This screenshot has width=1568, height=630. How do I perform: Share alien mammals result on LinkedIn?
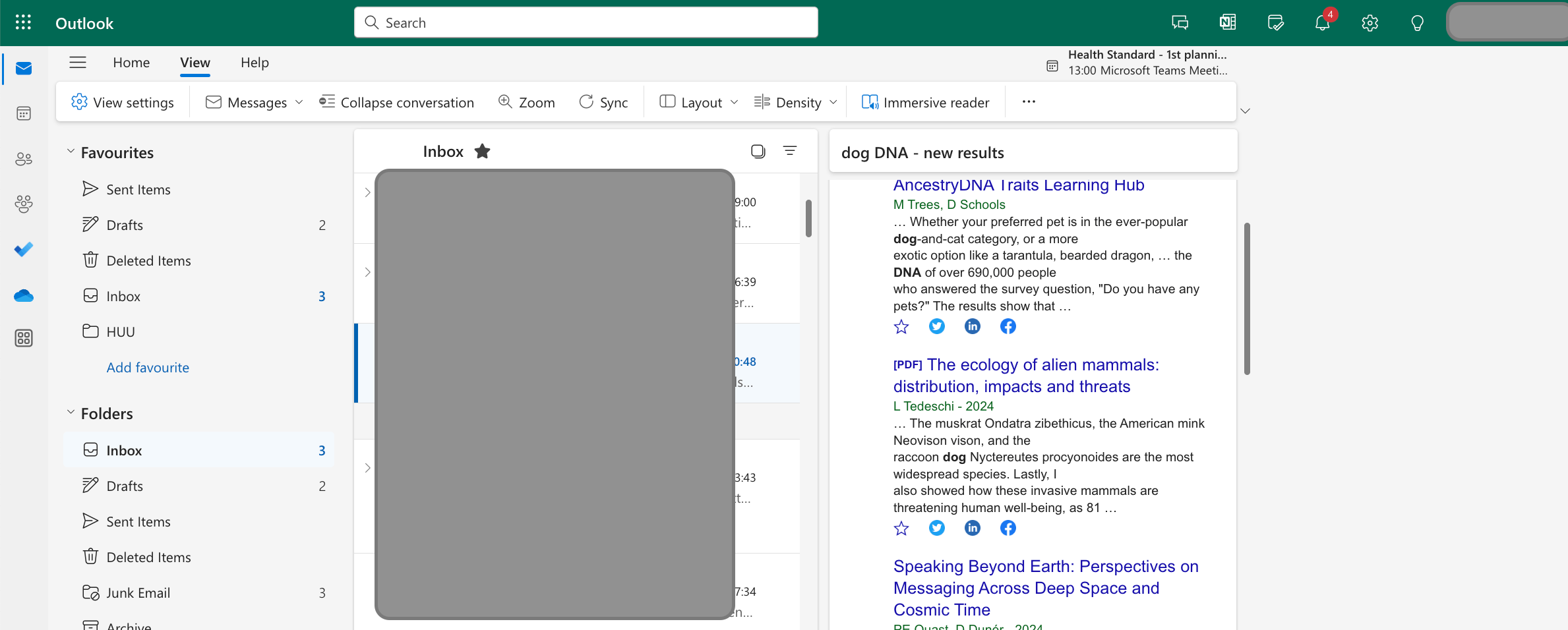[972, 528]
